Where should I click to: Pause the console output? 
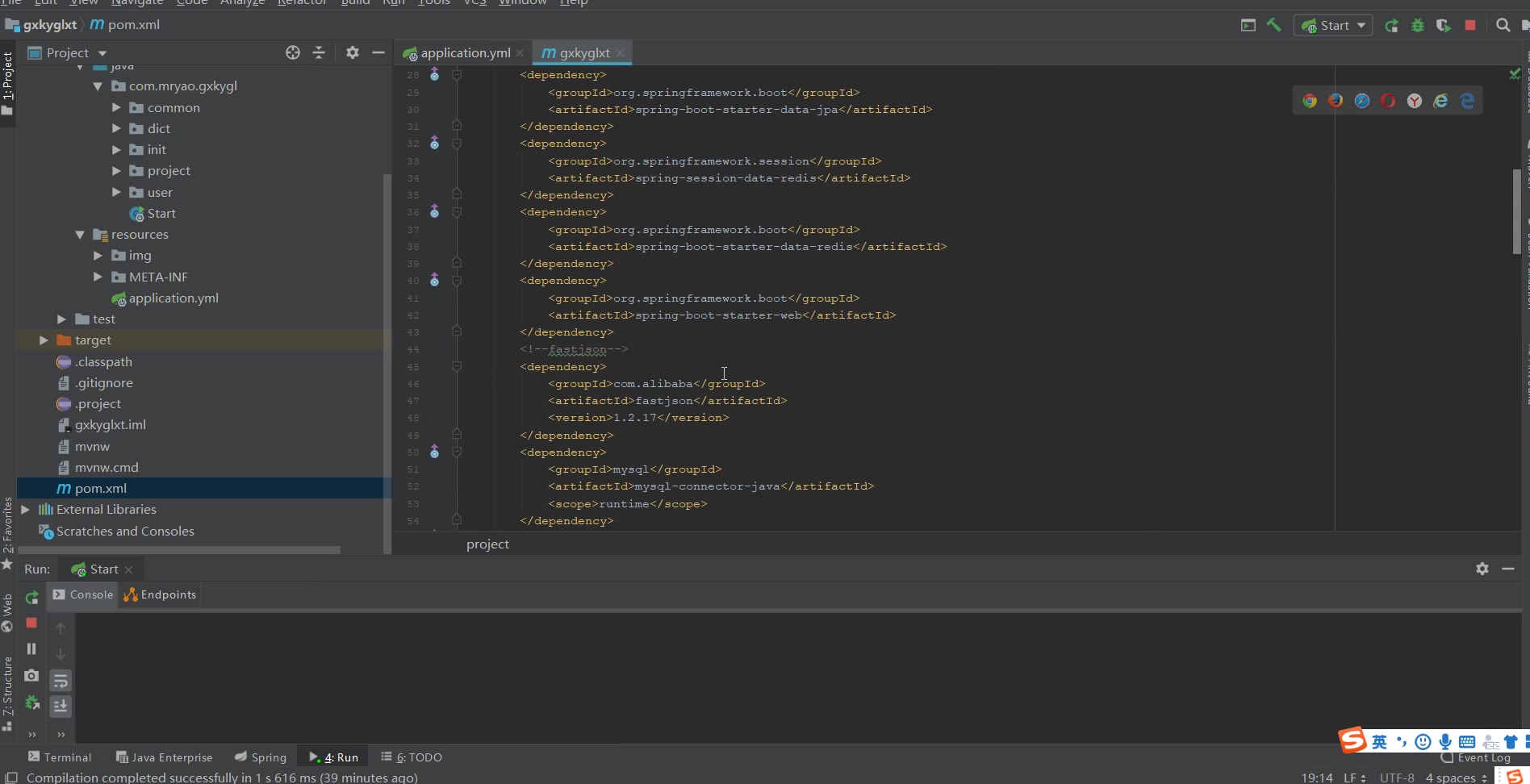pyautogui.click(x=31, y=648)
